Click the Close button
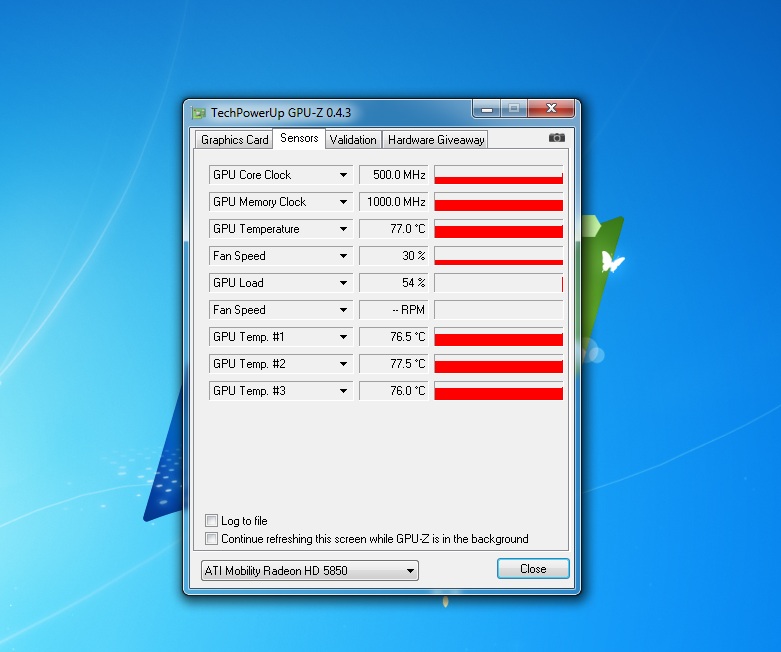 [x=533, y=568]
